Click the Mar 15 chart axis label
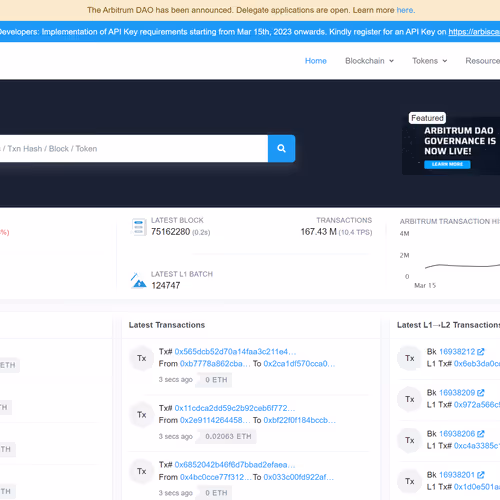Viewport: 500px width, 500px height. click(425, 285)
